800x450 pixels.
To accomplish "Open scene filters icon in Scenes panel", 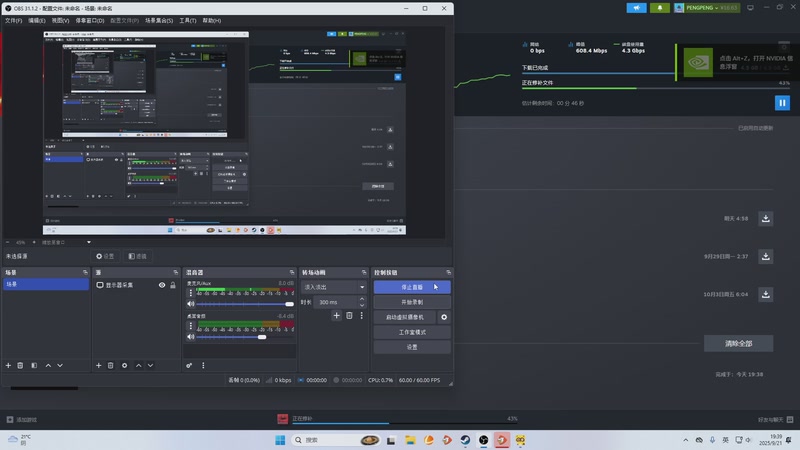I will pos(34,365).
